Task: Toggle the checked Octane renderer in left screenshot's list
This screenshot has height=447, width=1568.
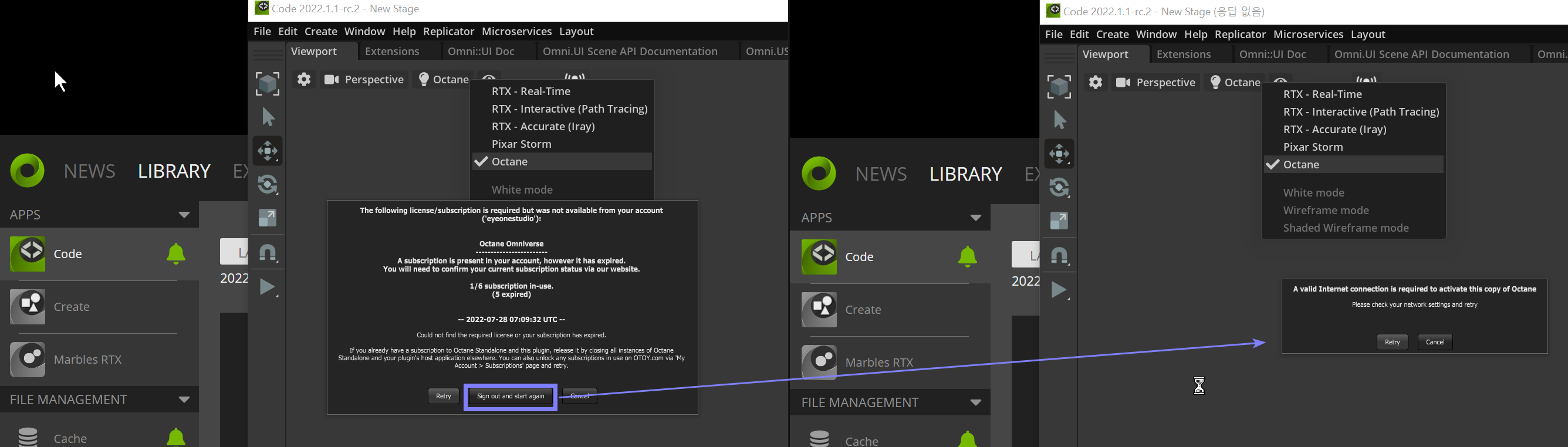Action: coord(562,162)
